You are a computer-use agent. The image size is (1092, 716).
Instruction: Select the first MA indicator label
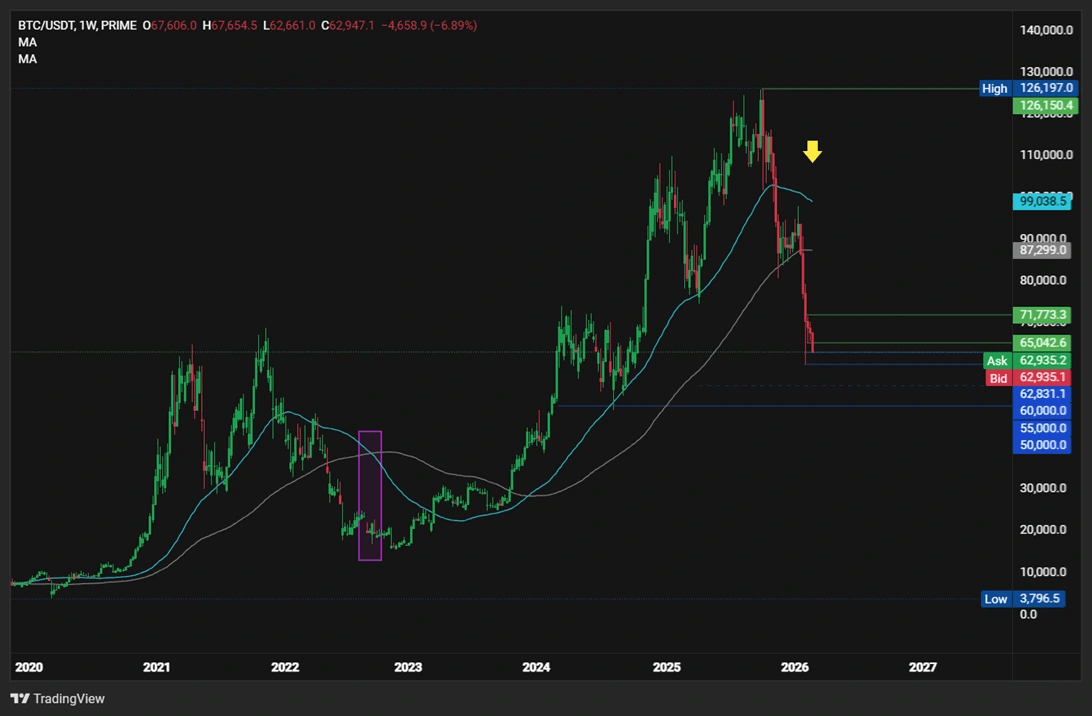point(26,42)
